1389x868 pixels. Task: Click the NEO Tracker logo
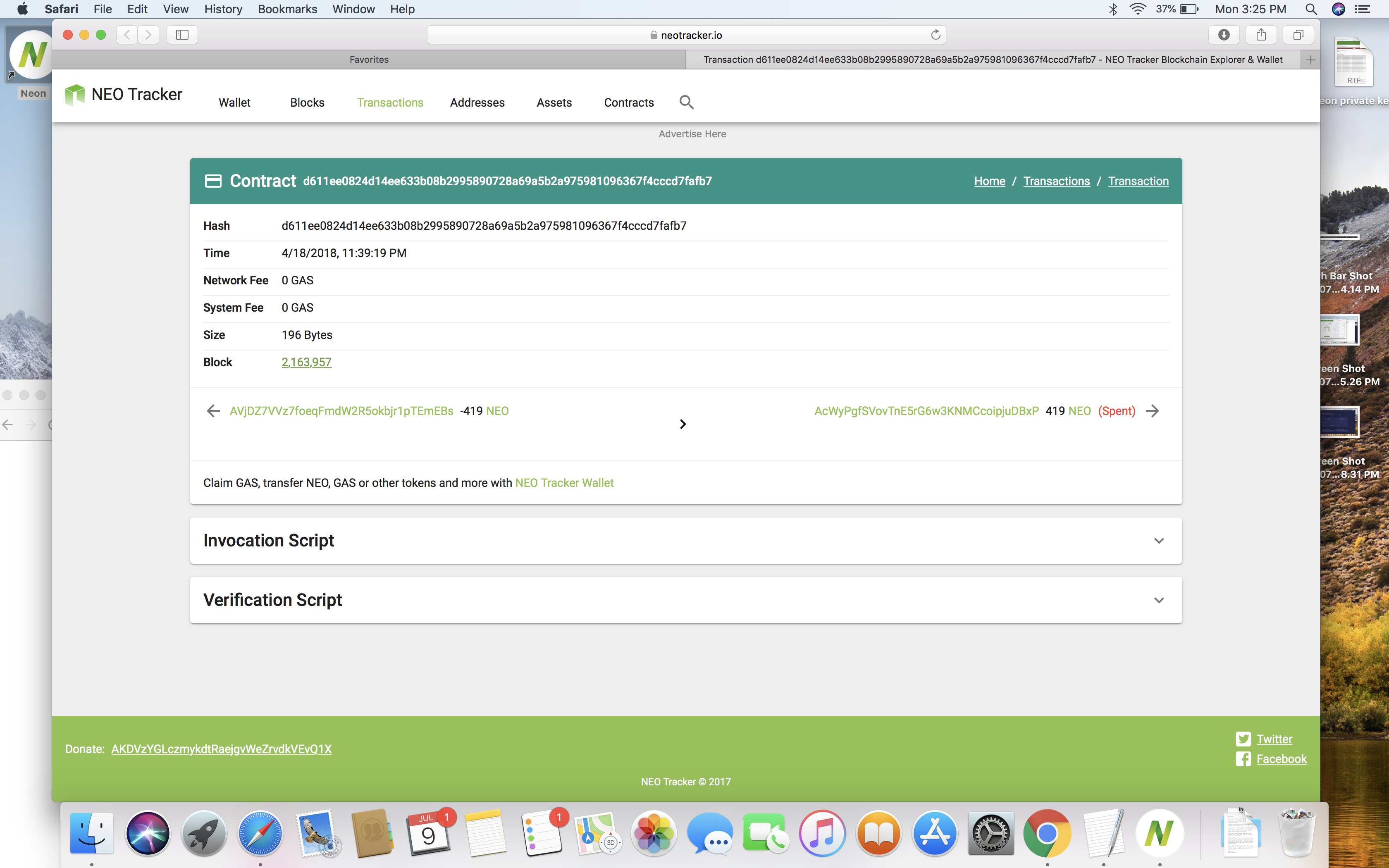[x=124, y=95]
